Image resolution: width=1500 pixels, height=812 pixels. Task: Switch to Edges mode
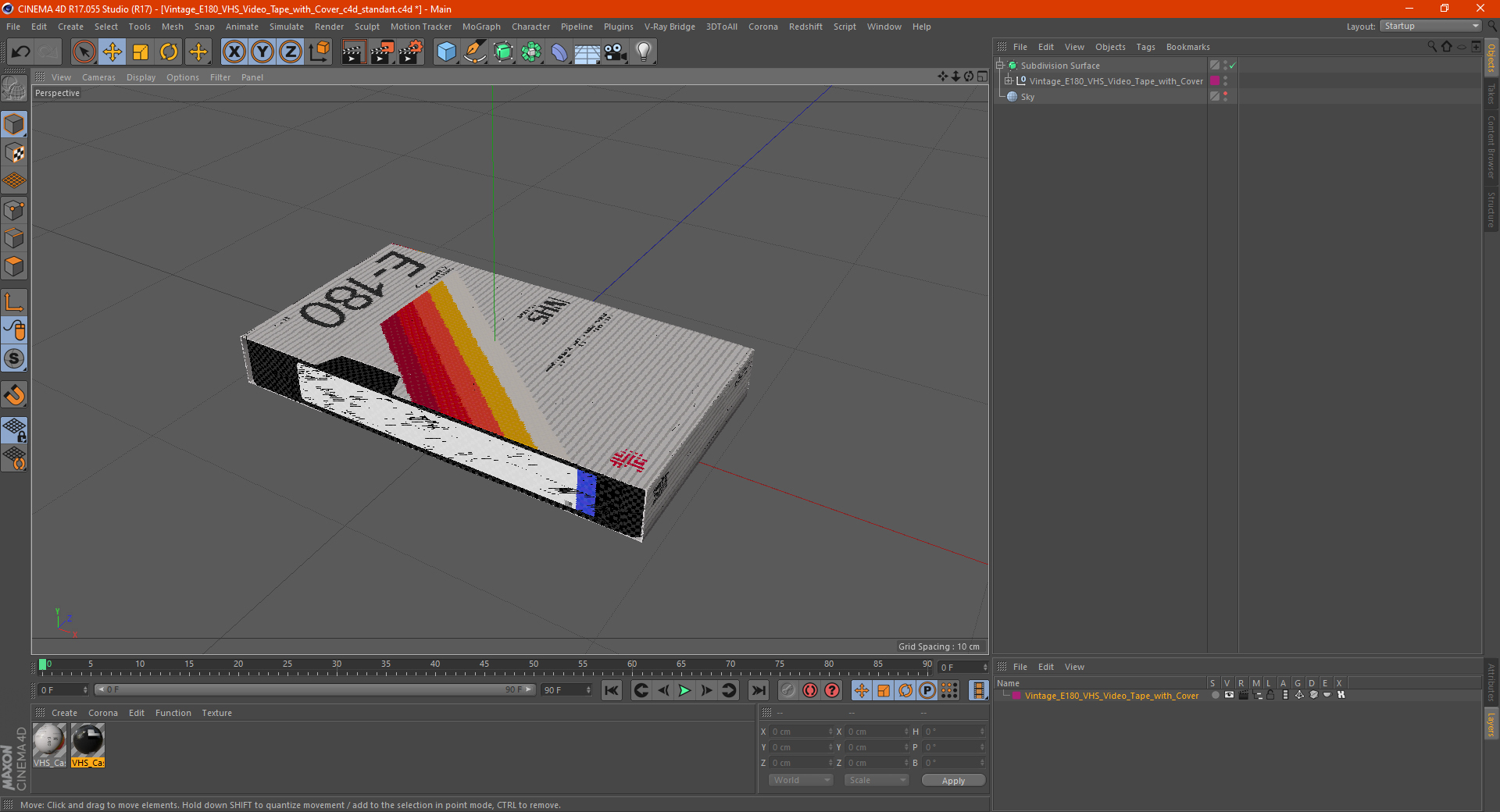pyautogui.click(x=14, y=238)
